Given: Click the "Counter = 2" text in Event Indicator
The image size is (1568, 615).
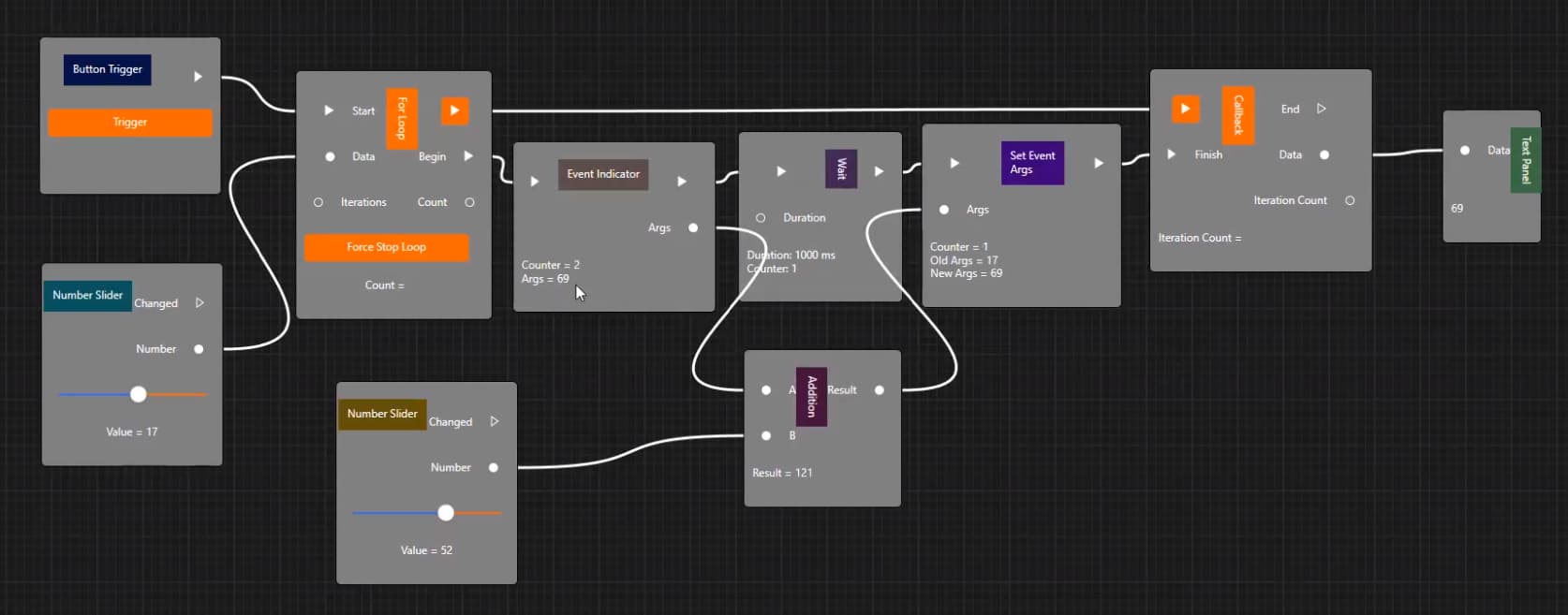Looking at the screenshot, I should point(551,266).
